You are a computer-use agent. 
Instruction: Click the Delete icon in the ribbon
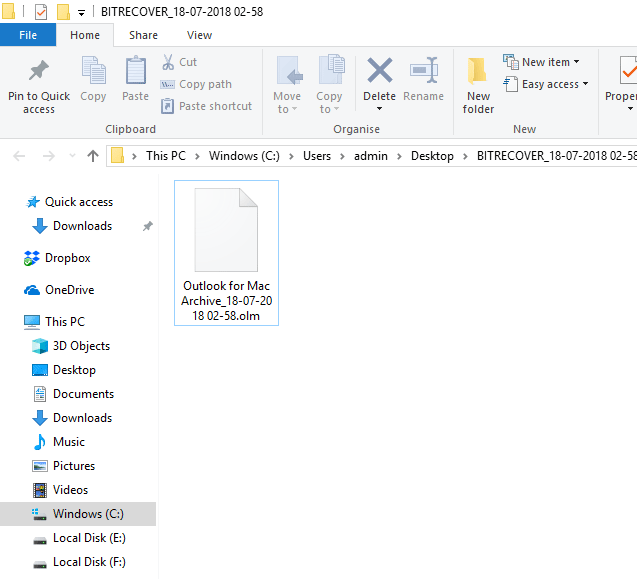pyautogui.click(x=379, y=72)
